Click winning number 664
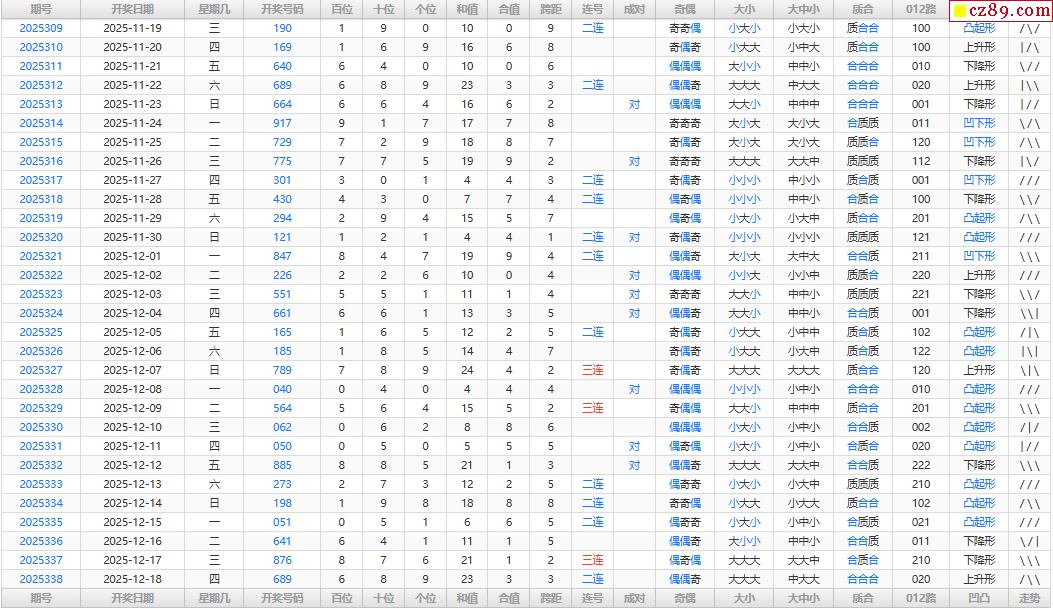The height and width of the screenshot is (609, 1053). click(283, 104)
